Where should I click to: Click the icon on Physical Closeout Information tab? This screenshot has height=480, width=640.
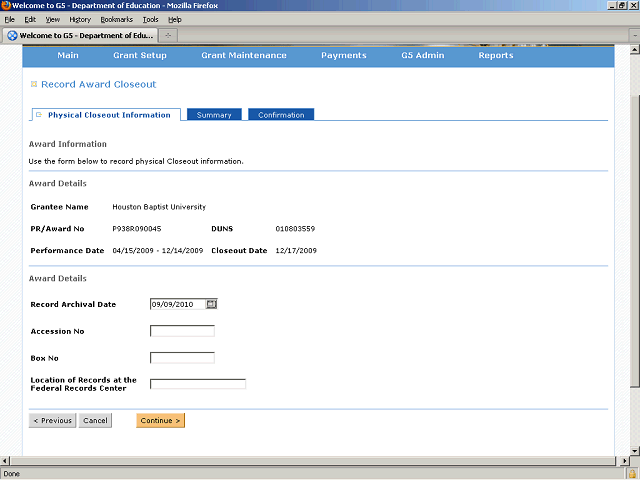(39, 115)
